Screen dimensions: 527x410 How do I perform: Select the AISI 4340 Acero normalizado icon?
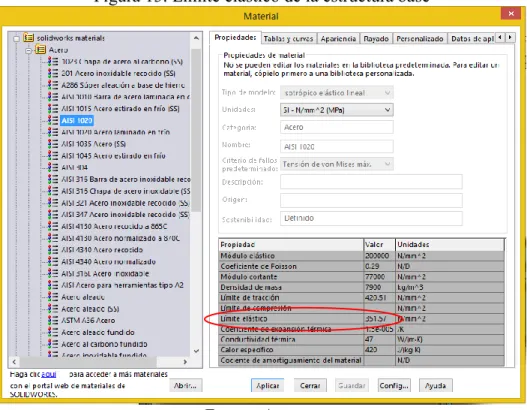click(x=53, y=261)
